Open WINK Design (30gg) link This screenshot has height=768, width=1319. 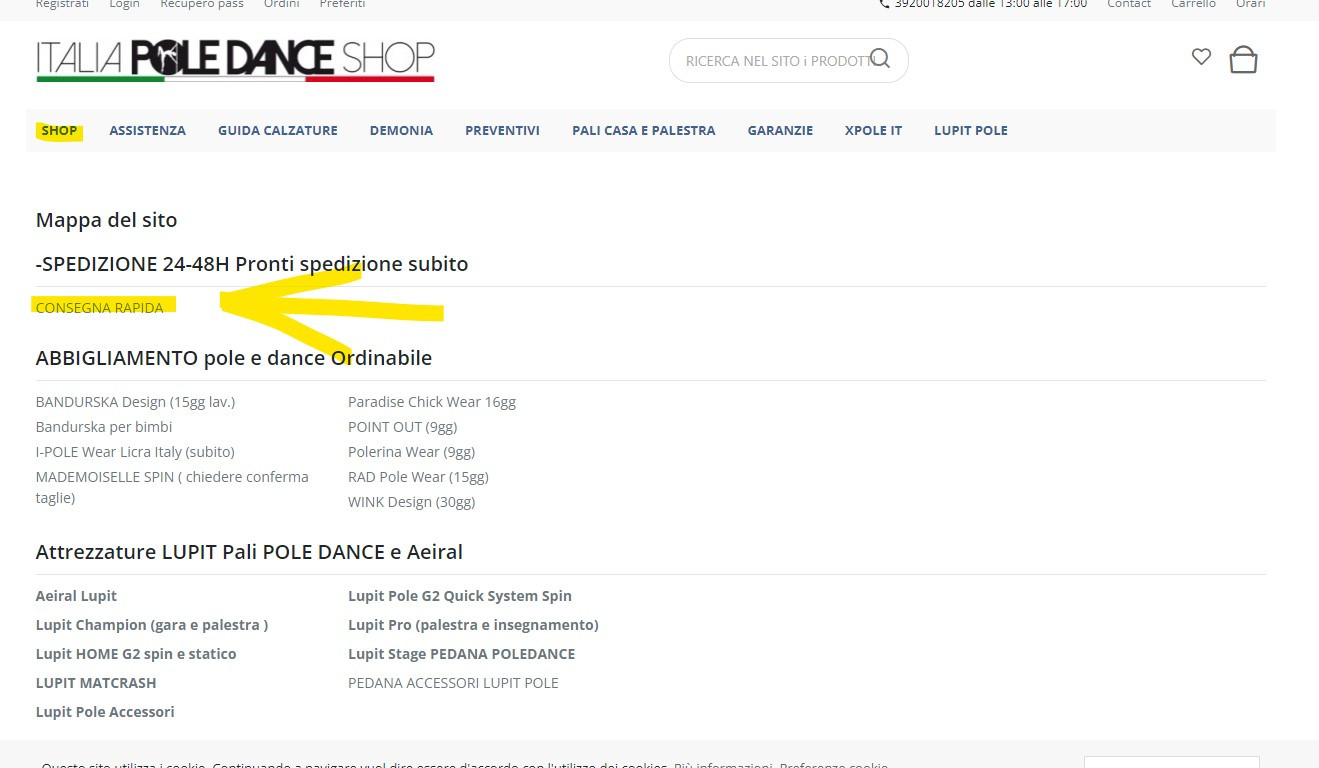click(411, 502)
